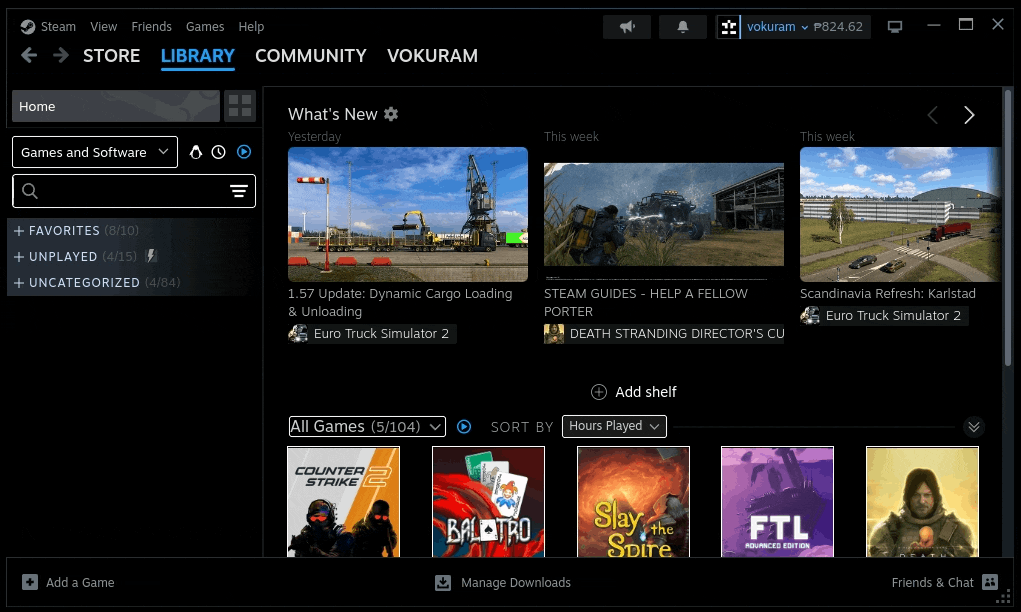Switch to LIBRARY tab

click(x=197, y=55)
